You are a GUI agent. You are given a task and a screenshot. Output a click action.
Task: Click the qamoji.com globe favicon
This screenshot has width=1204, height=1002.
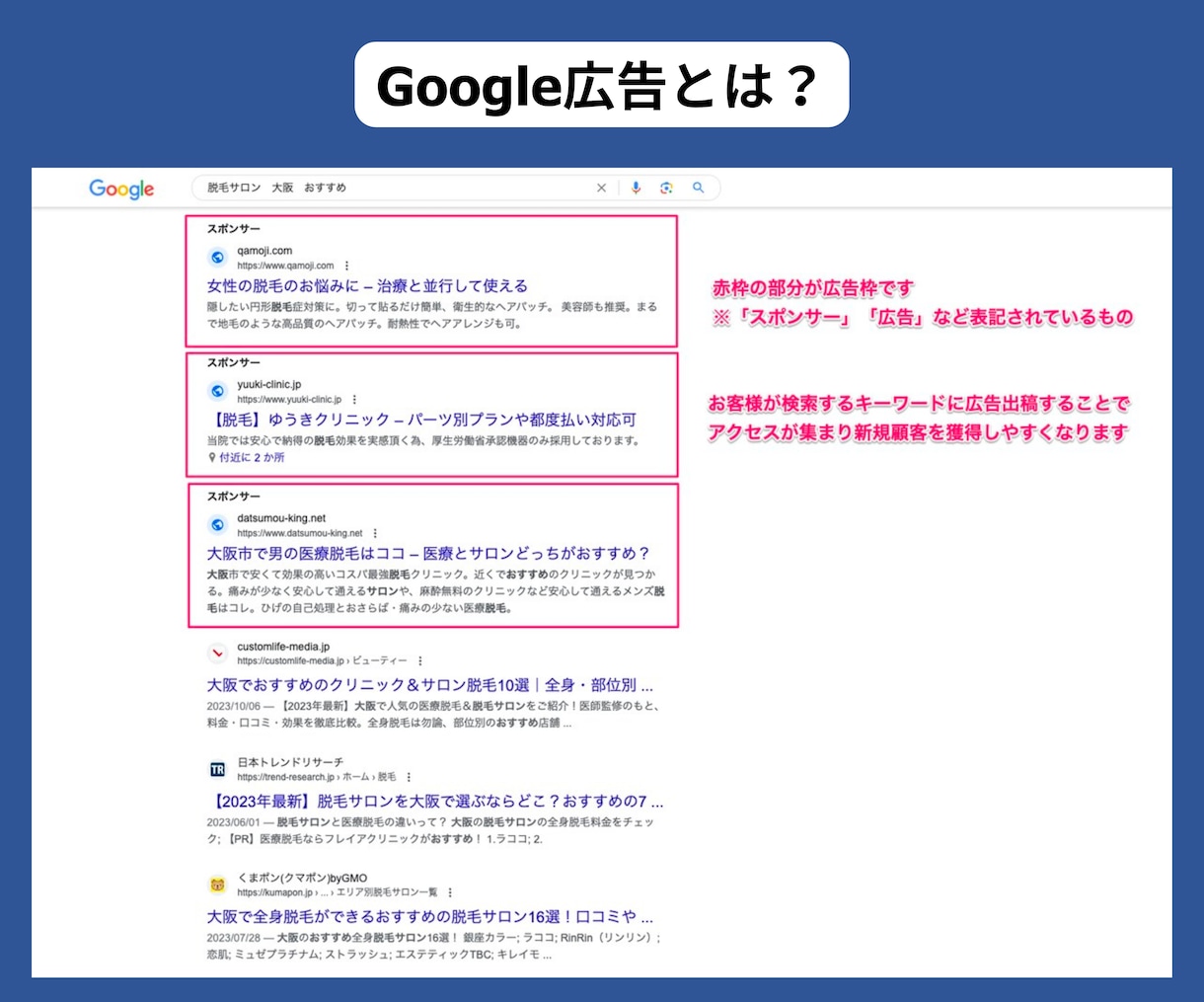[x=218, y=258]
